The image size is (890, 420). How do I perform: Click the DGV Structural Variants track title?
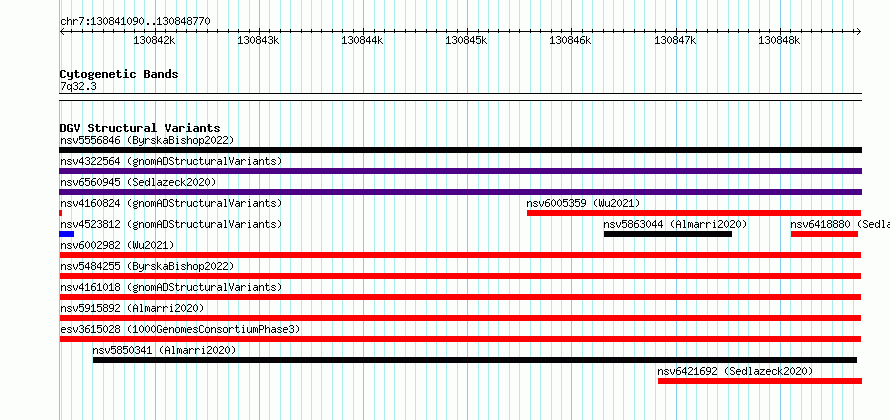click(140, 128)
